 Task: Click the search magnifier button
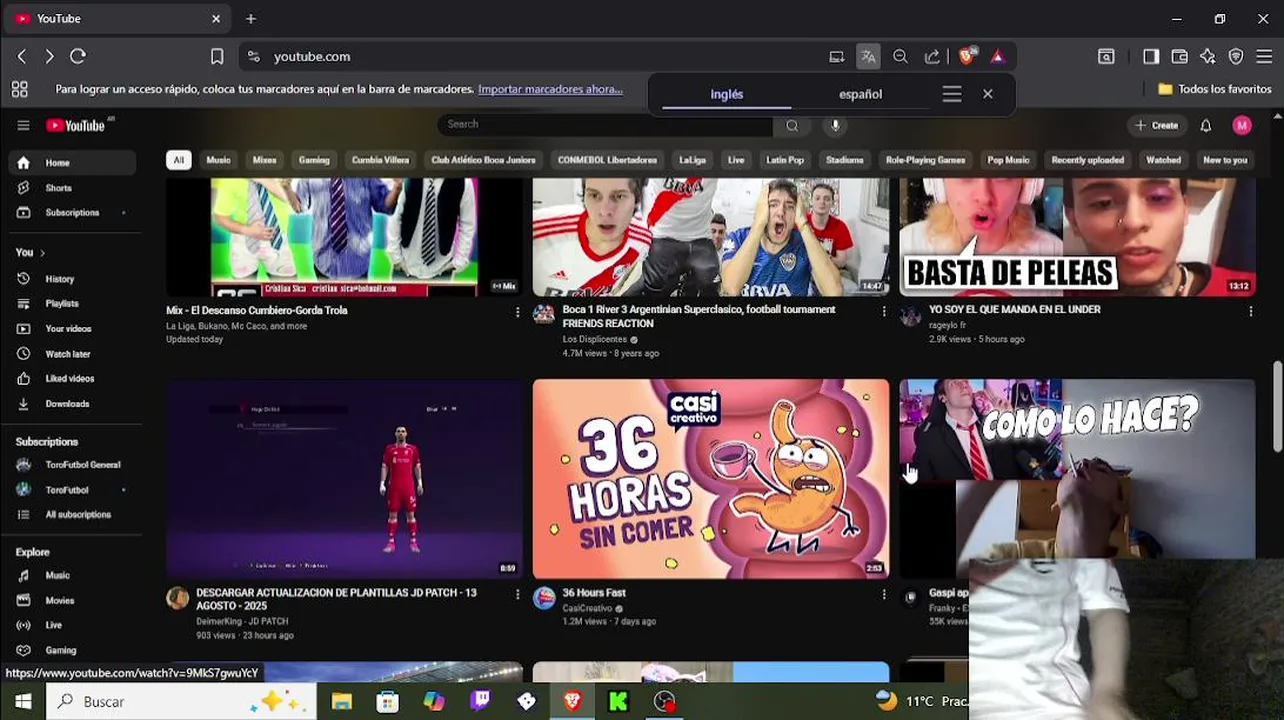point(792,125)
